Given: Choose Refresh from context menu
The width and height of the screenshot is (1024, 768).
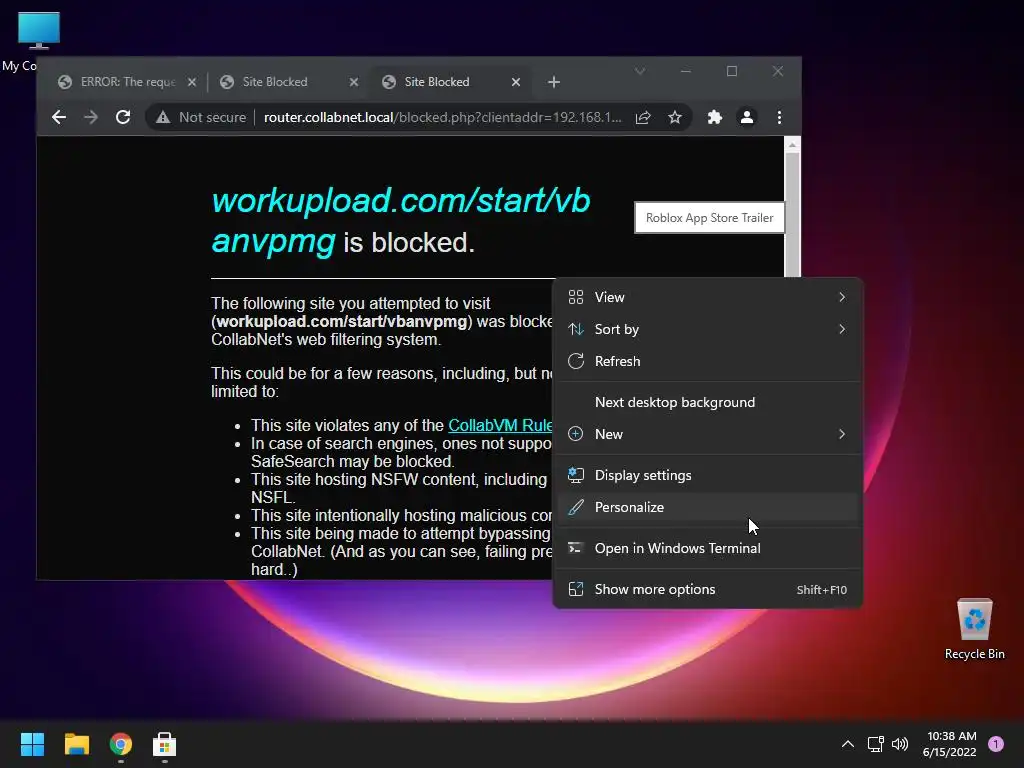Looking at the screenshot, I should pyautogui.click(x=707, y=361).
